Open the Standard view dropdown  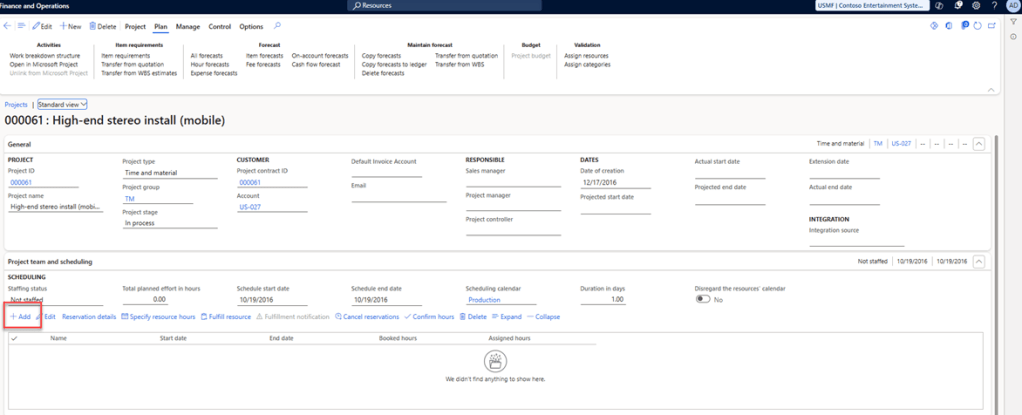click(63, 104)
